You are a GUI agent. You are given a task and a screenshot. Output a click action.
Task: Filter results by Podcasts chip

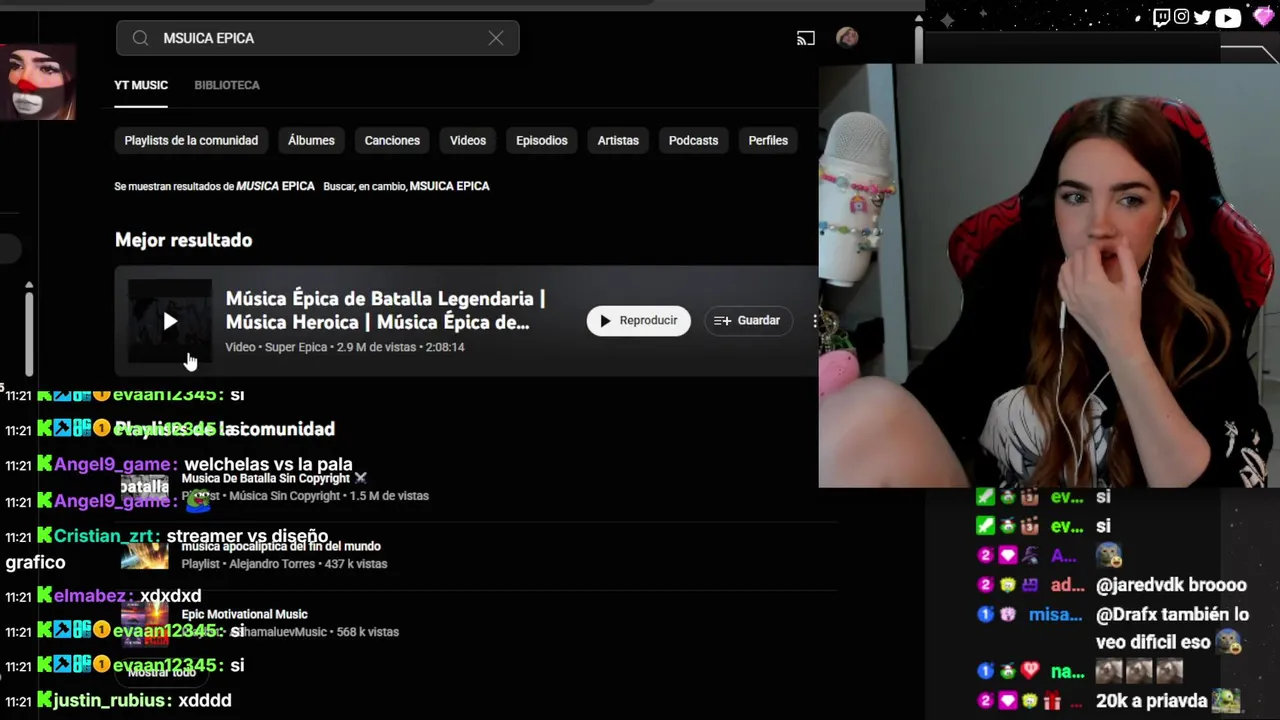(693, 140)
